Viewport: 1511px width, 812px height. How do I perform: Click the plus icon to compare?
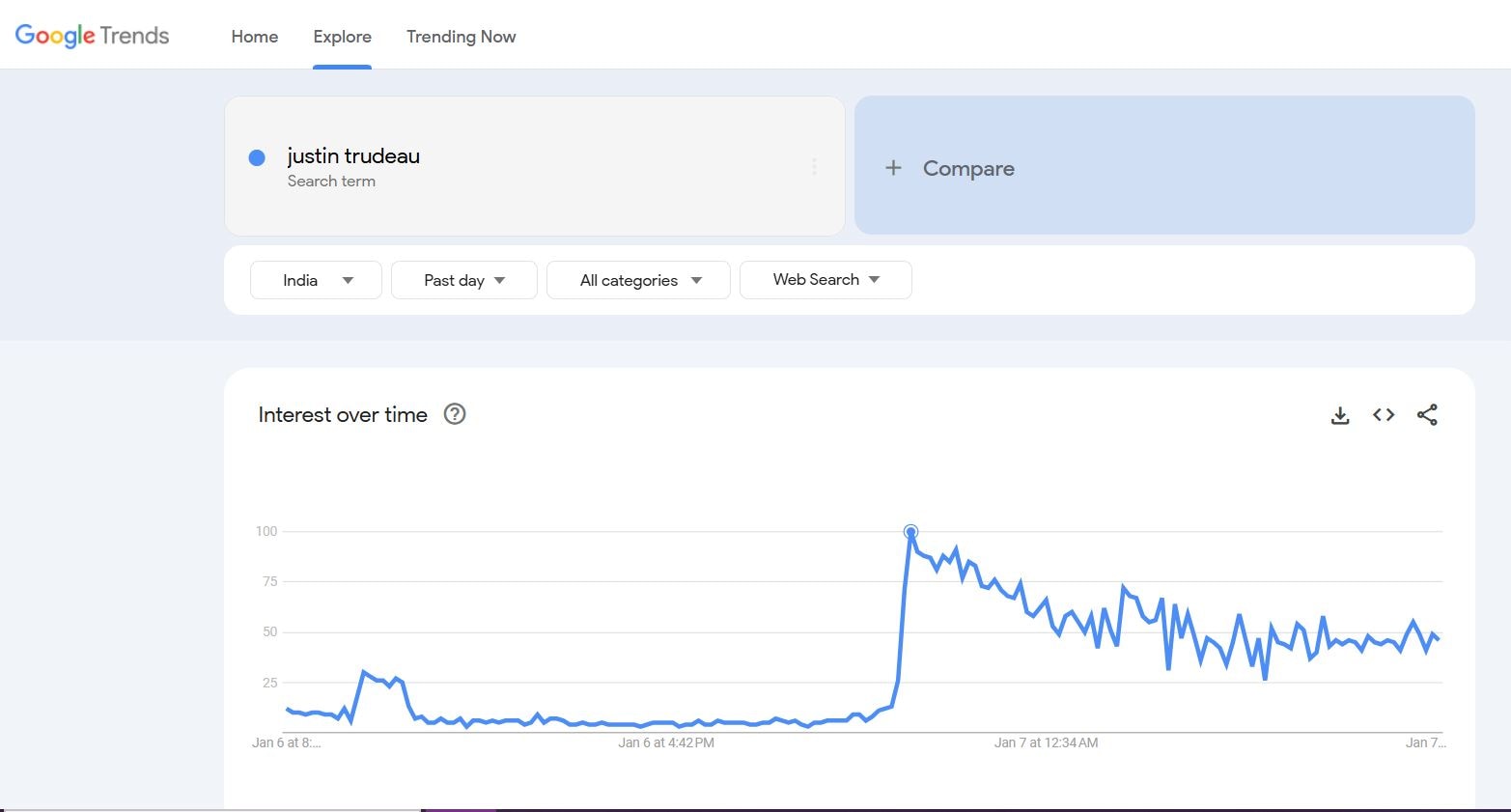[894, 168]
